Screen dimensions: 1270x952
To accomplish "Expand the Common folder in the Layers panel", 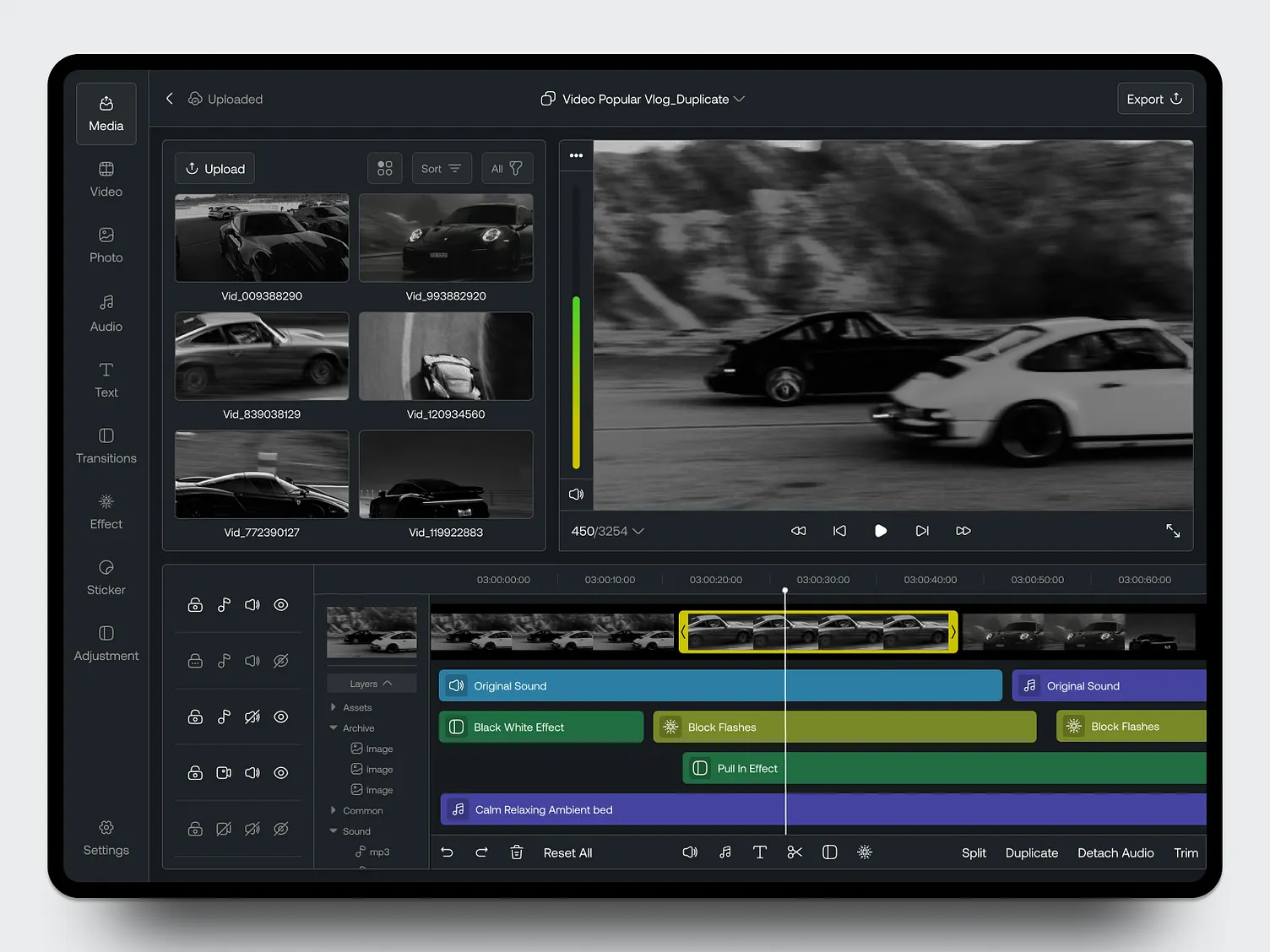I will [x=334, y=810].
